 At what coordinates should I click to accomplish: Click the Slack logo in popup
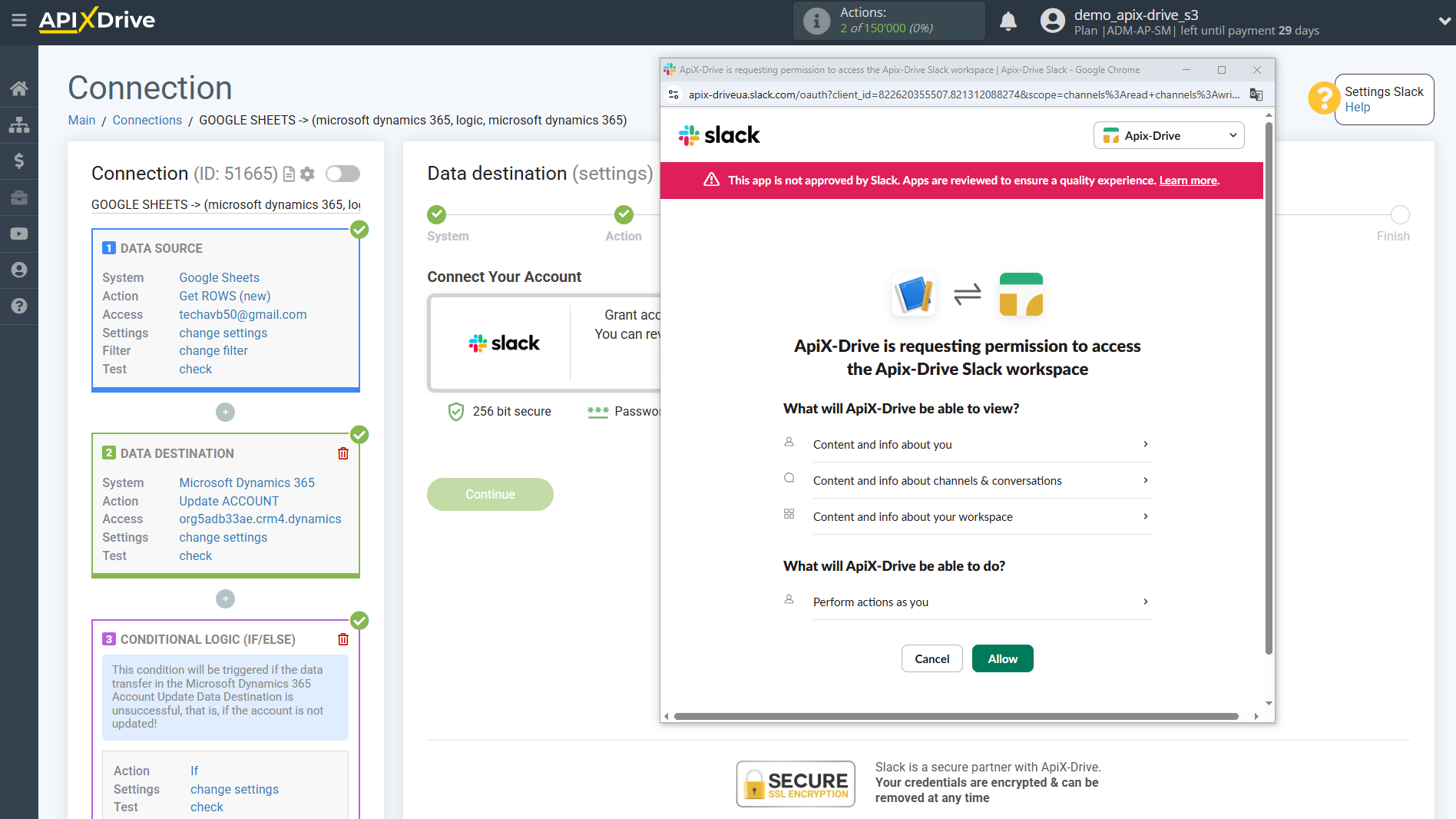pyautogui.click(x=719, y=135)
